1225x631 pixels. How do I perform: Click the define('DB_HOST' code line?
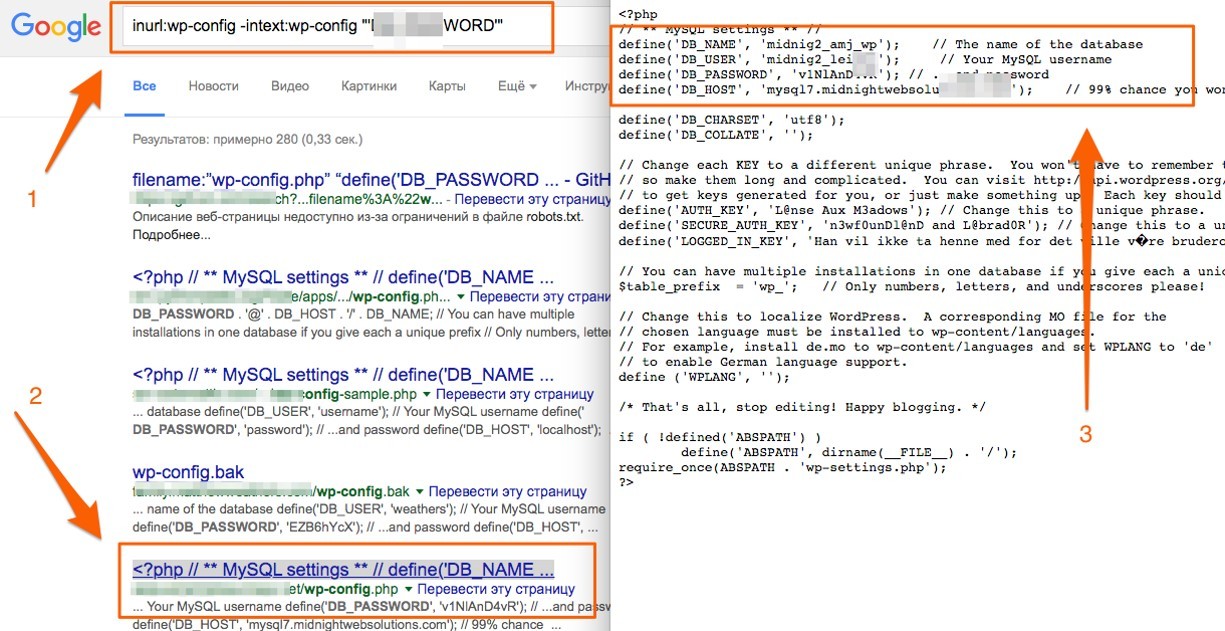click(921, 89)
